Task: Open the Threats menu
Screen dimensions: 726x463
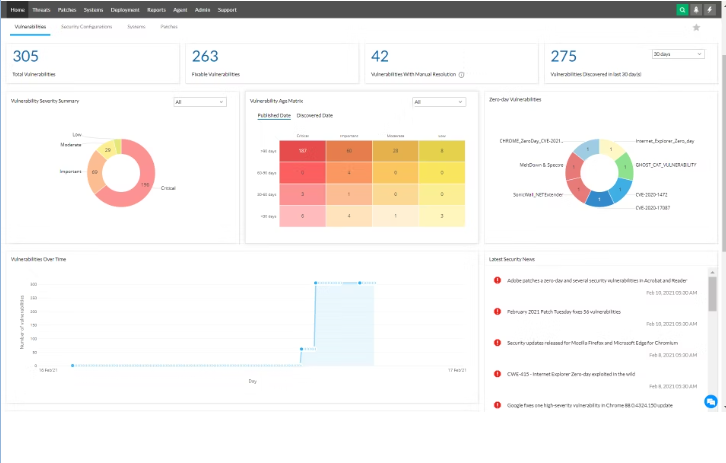Action: pyautogui.click(x=41, y=9)
